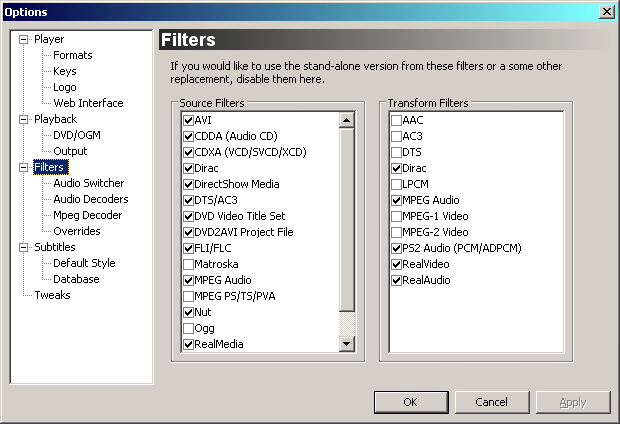This screenshot has width=620, height=424.
Task: Go to the Tweaks options page
Action: coord(52,295)
